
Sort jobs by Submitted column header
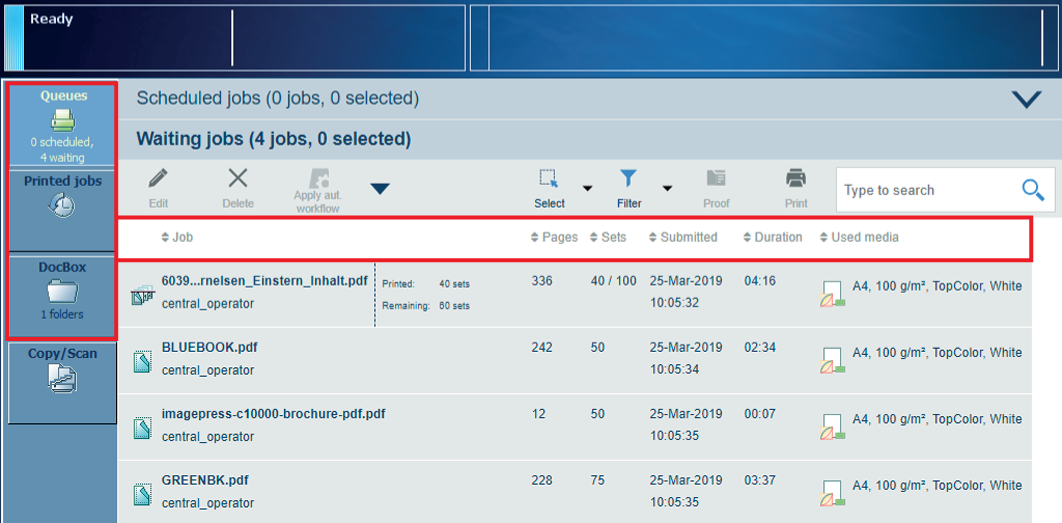click(683, 238)
